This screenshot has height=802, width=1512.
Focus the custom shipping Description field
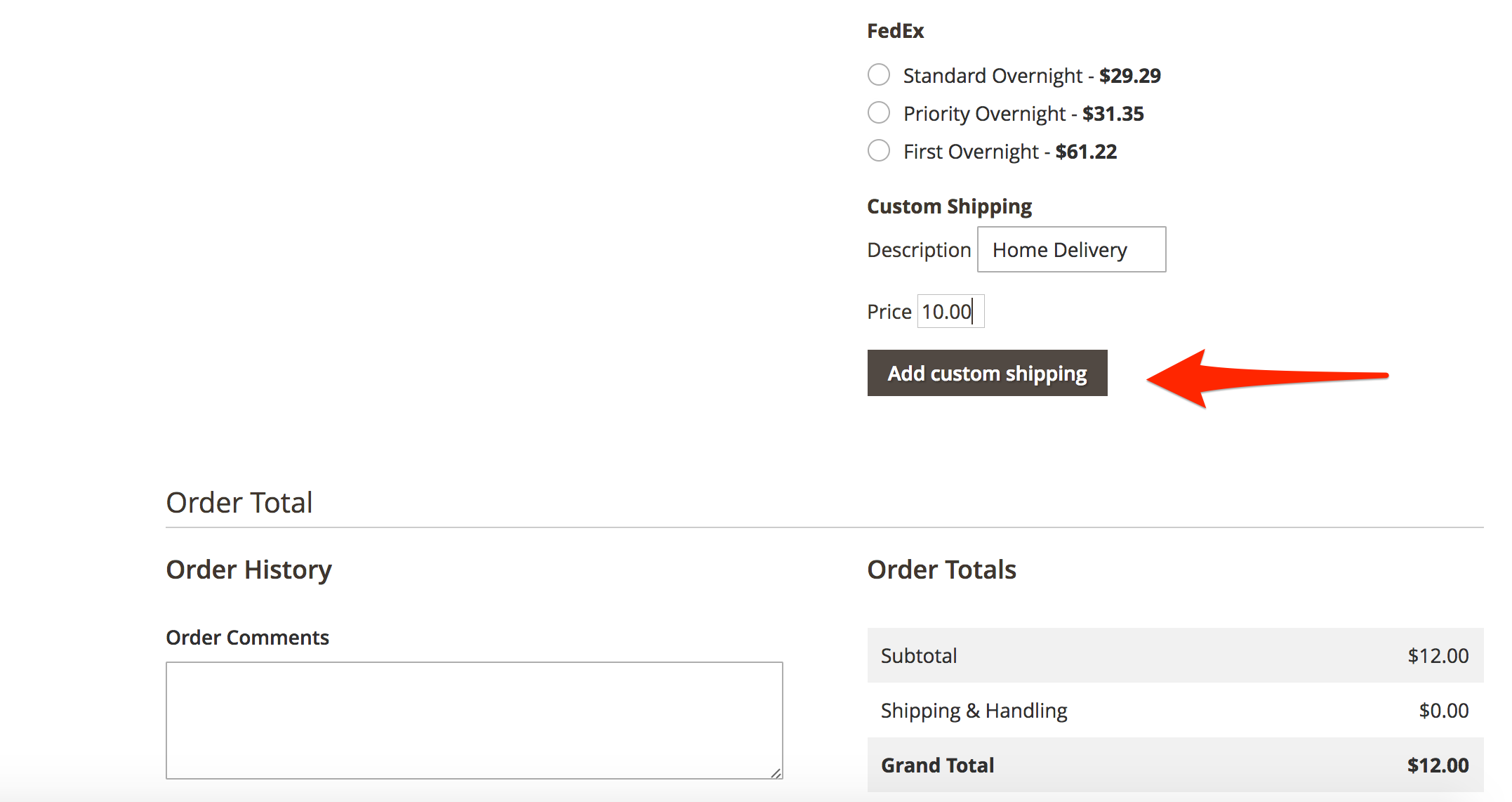[x=1071, y=249]
